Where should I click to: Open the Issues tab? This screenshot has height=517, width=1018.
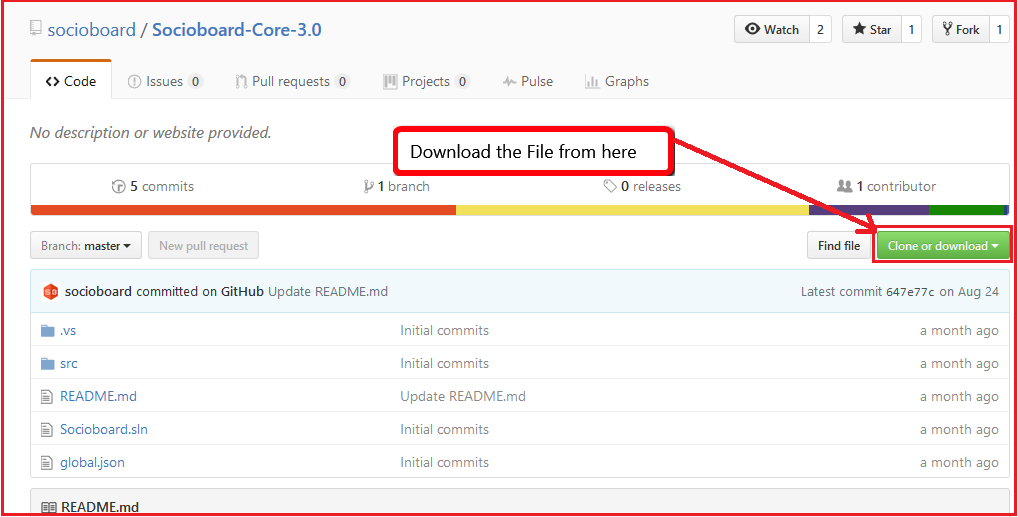tap(165, 81)
